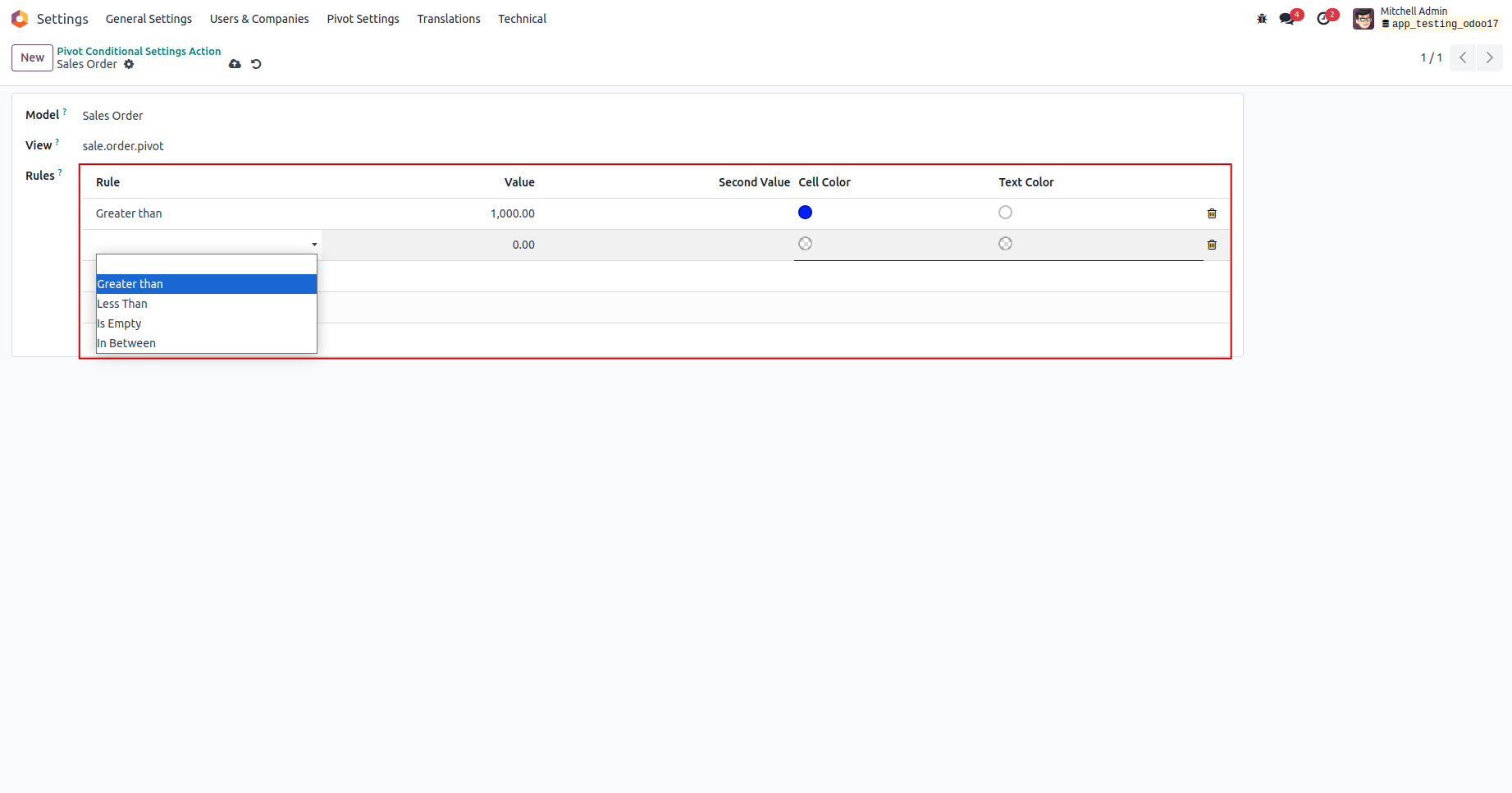Choose Greater than in the dropdown list

tap(206, 284)
